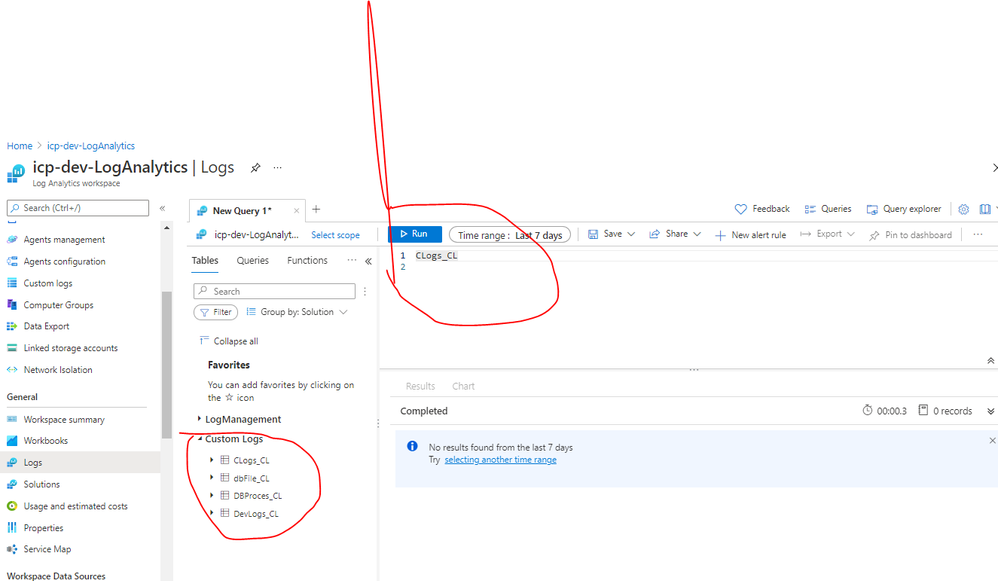This screenshot has height=581, width=998.
Task: Open the Share dropdown
Action: point(675,234)
